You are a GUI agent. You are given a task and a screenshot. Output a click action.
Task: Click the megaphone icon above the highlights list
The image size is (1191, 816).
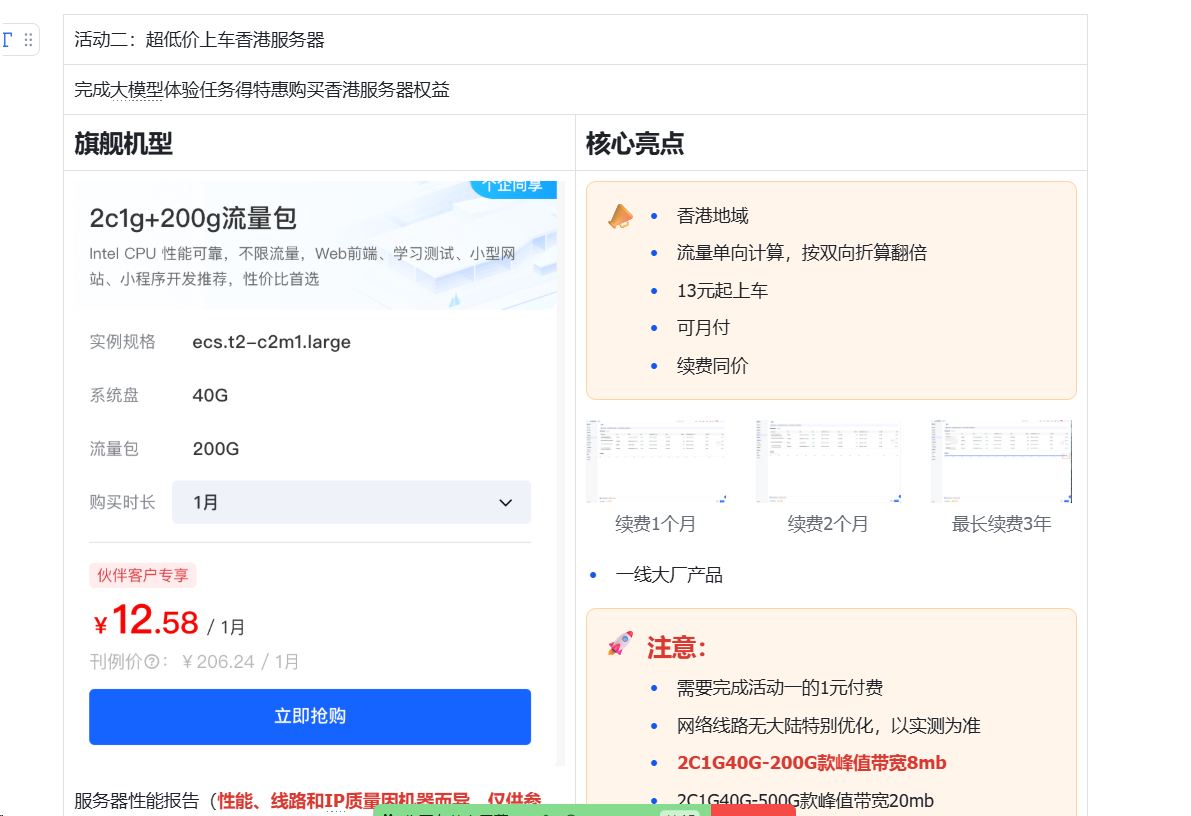point(620,215)
